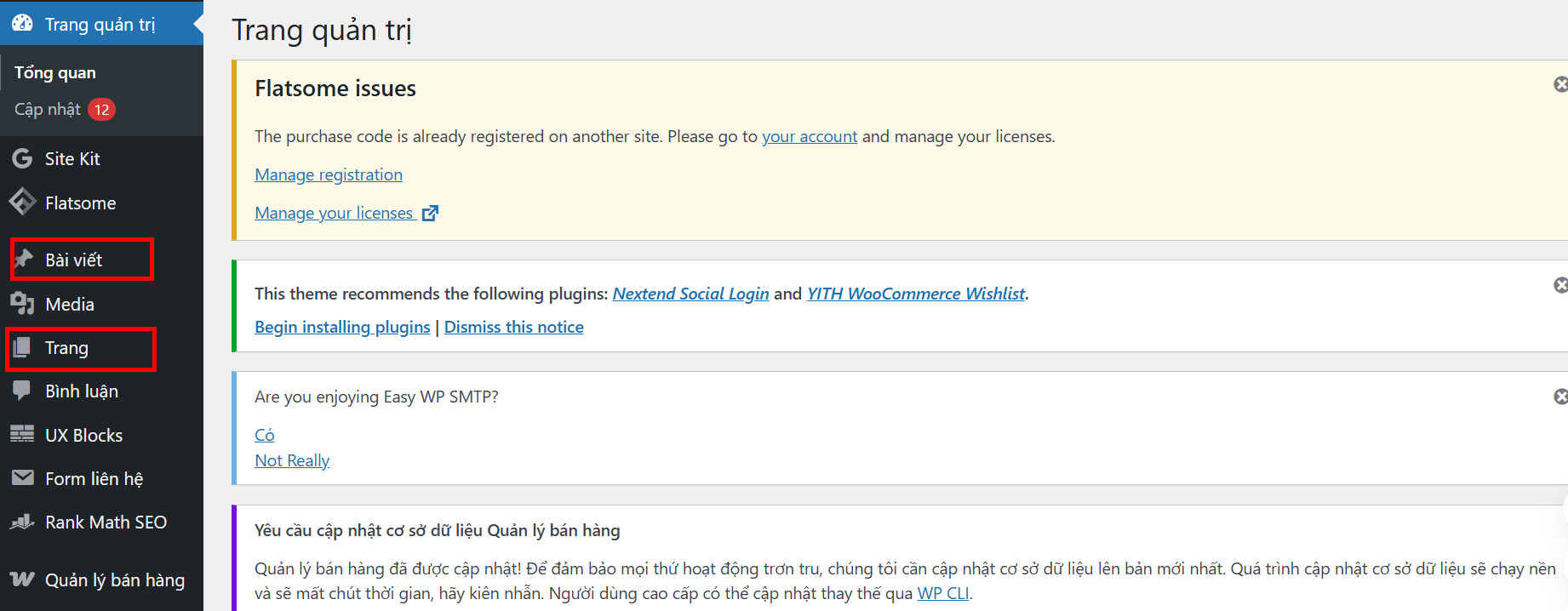The width and height of the screenshot is (1568, 611).
Task: Click the Nextend Social Login link
Action: tap(690, 294)
